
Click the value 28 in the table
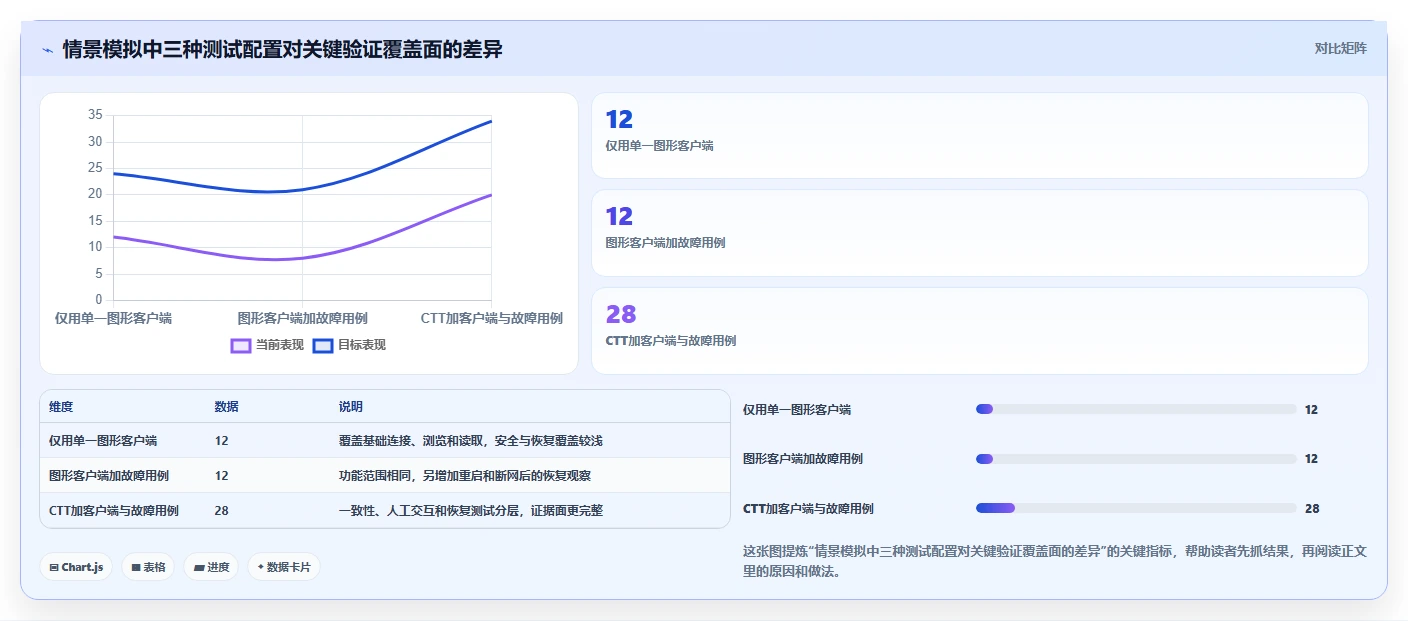[x=222, y=511]
